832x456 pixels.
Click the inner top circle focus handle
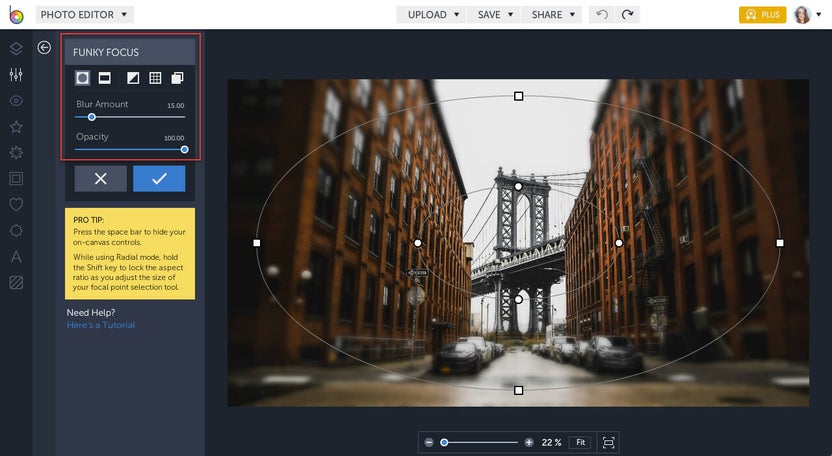pyautogui.click(x=518, y=186)
